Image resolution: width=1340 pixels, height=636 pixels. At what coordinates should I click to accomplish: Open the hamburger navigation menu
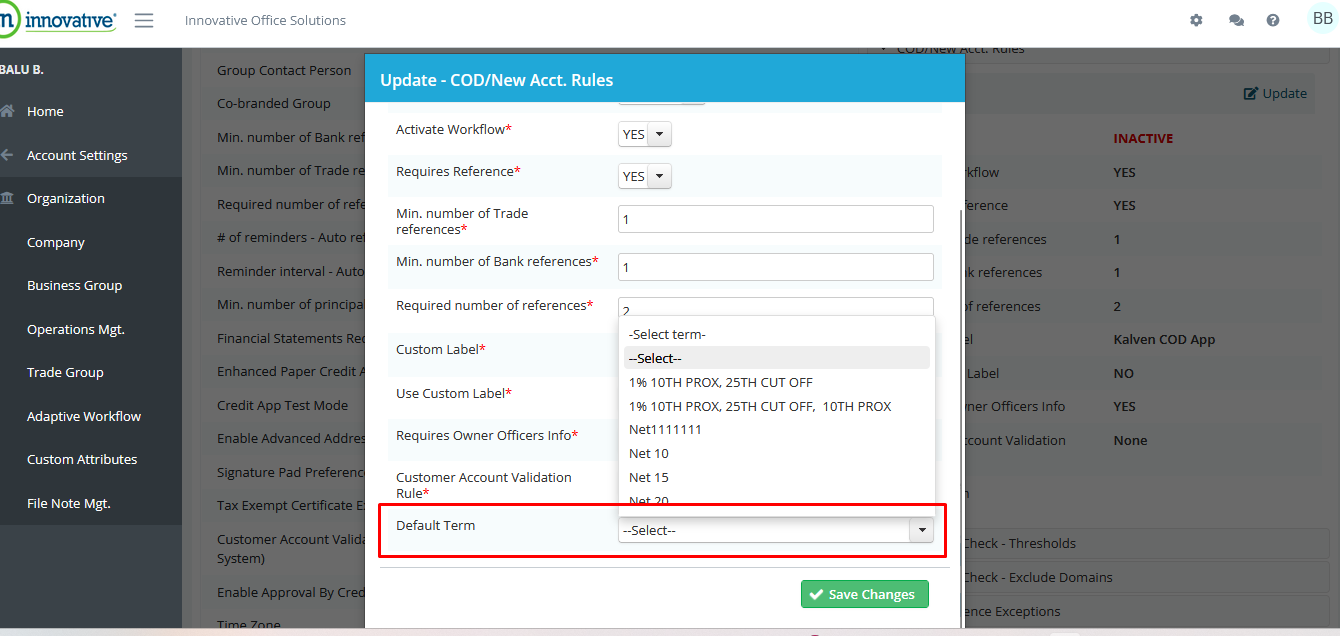click(x=144, y=20)
